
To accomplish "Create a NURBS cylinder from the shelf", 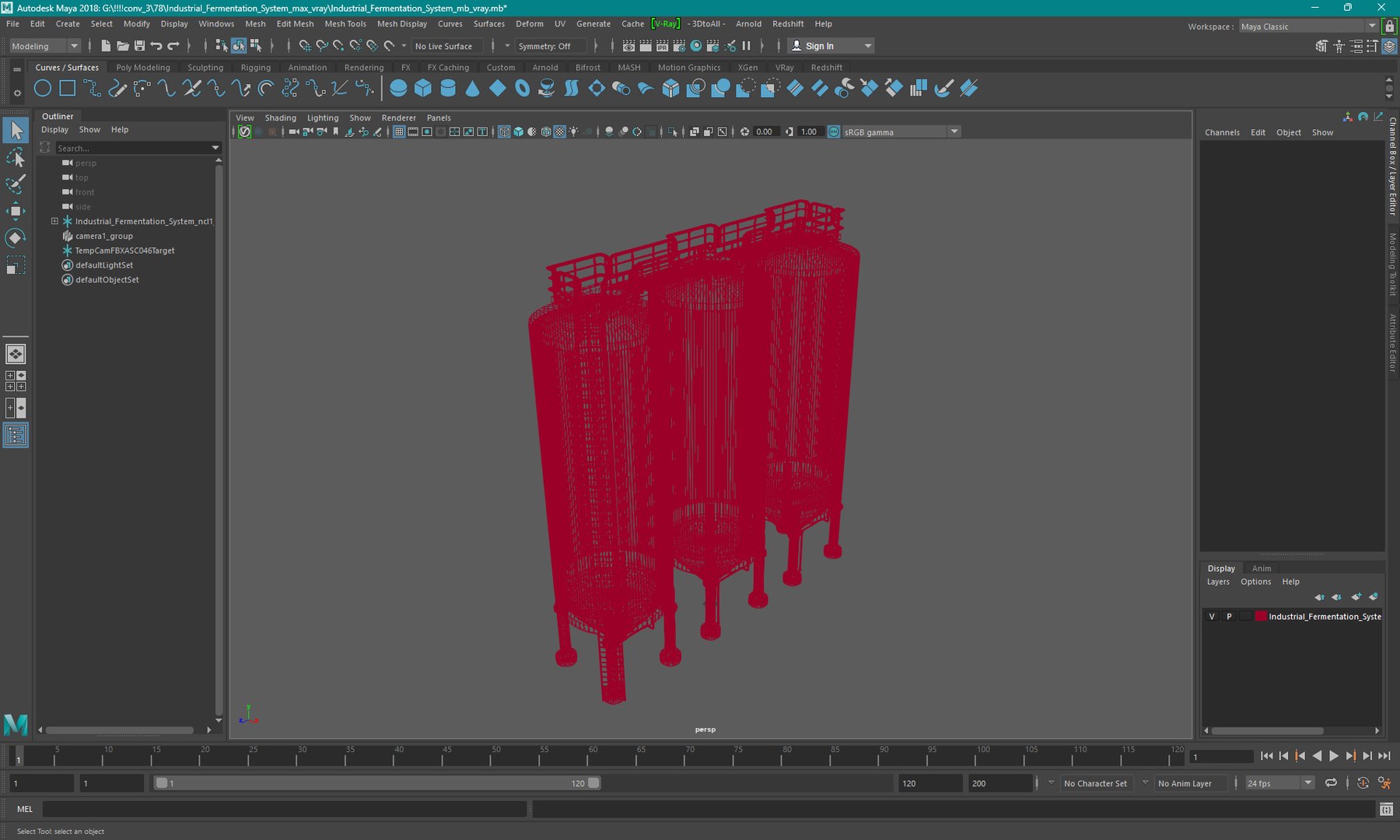I will click(x=448, y=89).
